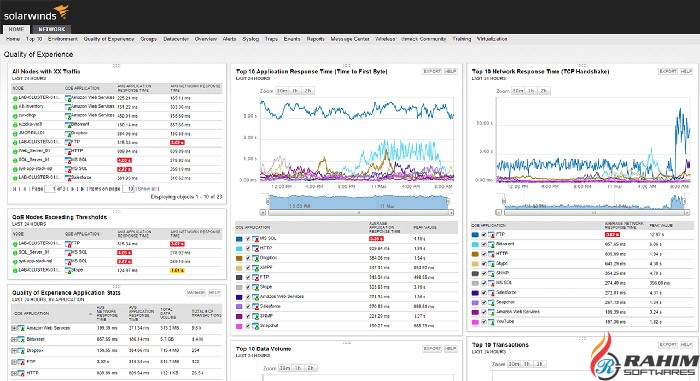Set Application Response chart zoom to 1h
700x381 pixels.
coord(295,91)
